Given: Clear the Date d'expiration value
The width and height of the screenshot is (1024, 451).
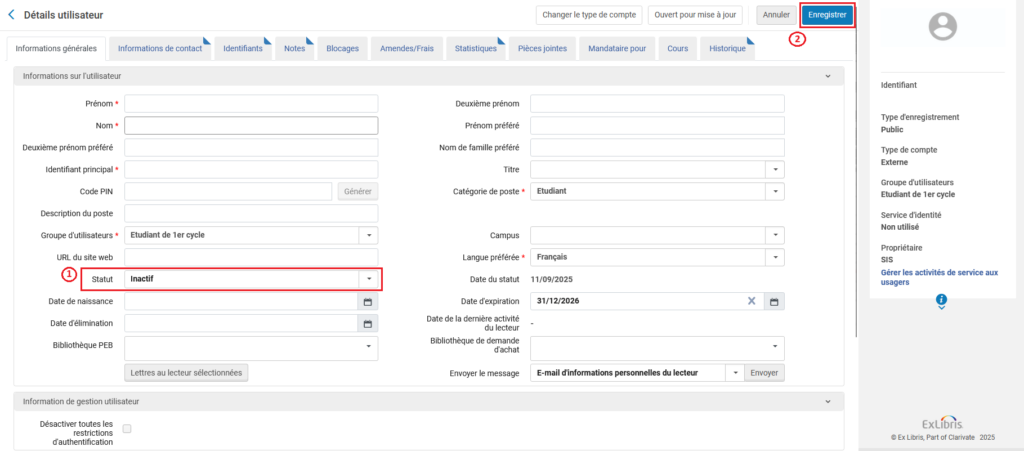Looking at the screenshot, I should point(751,301).
